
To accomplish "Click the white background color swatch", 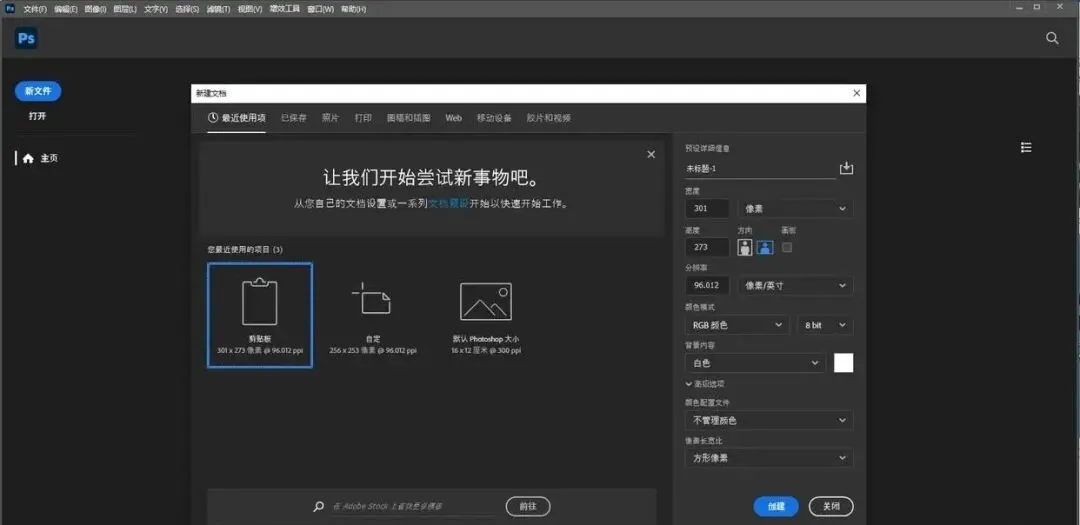I will [844, 363].
